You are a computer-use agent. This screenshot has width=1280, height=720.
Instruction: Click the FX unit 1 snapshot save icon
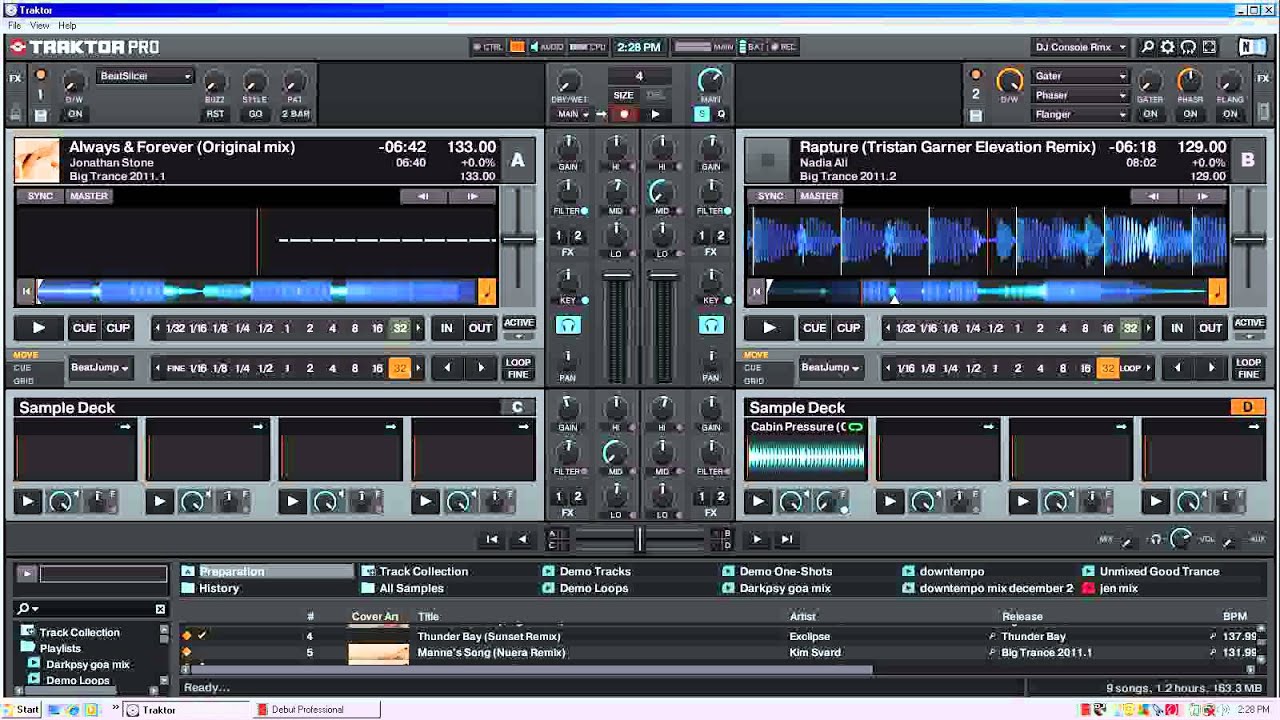coord(40,115)
